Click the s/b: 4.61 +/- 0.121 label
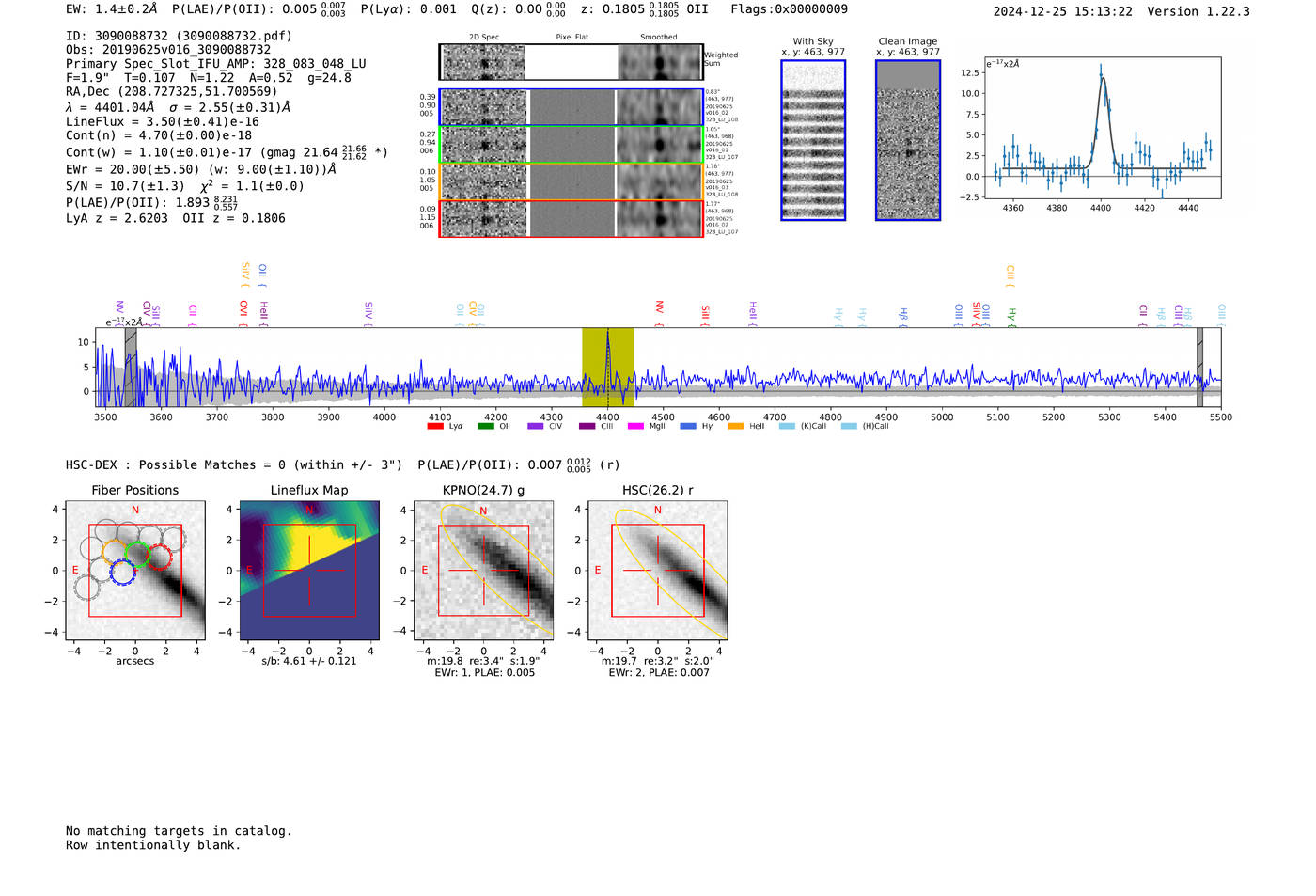 pyautogui.click(x=309, y=661)
